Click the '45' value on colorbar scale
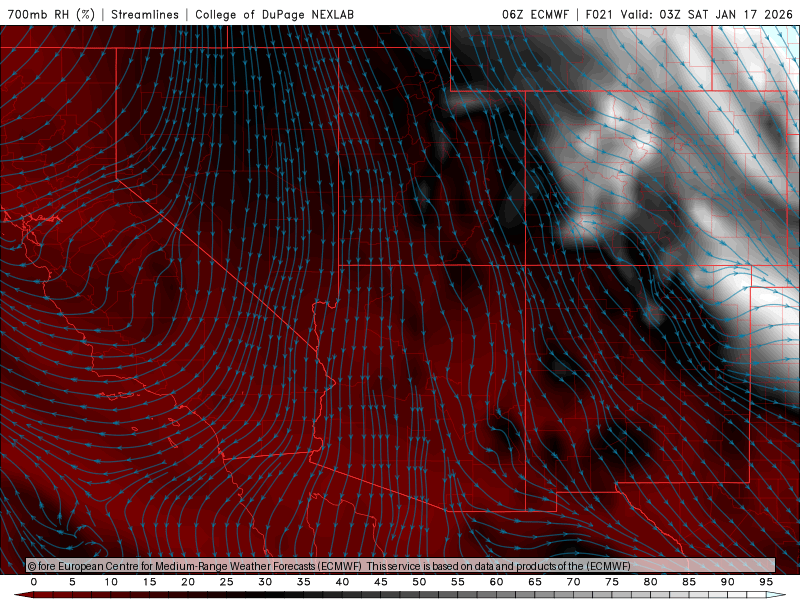 [x=381, y=582]
